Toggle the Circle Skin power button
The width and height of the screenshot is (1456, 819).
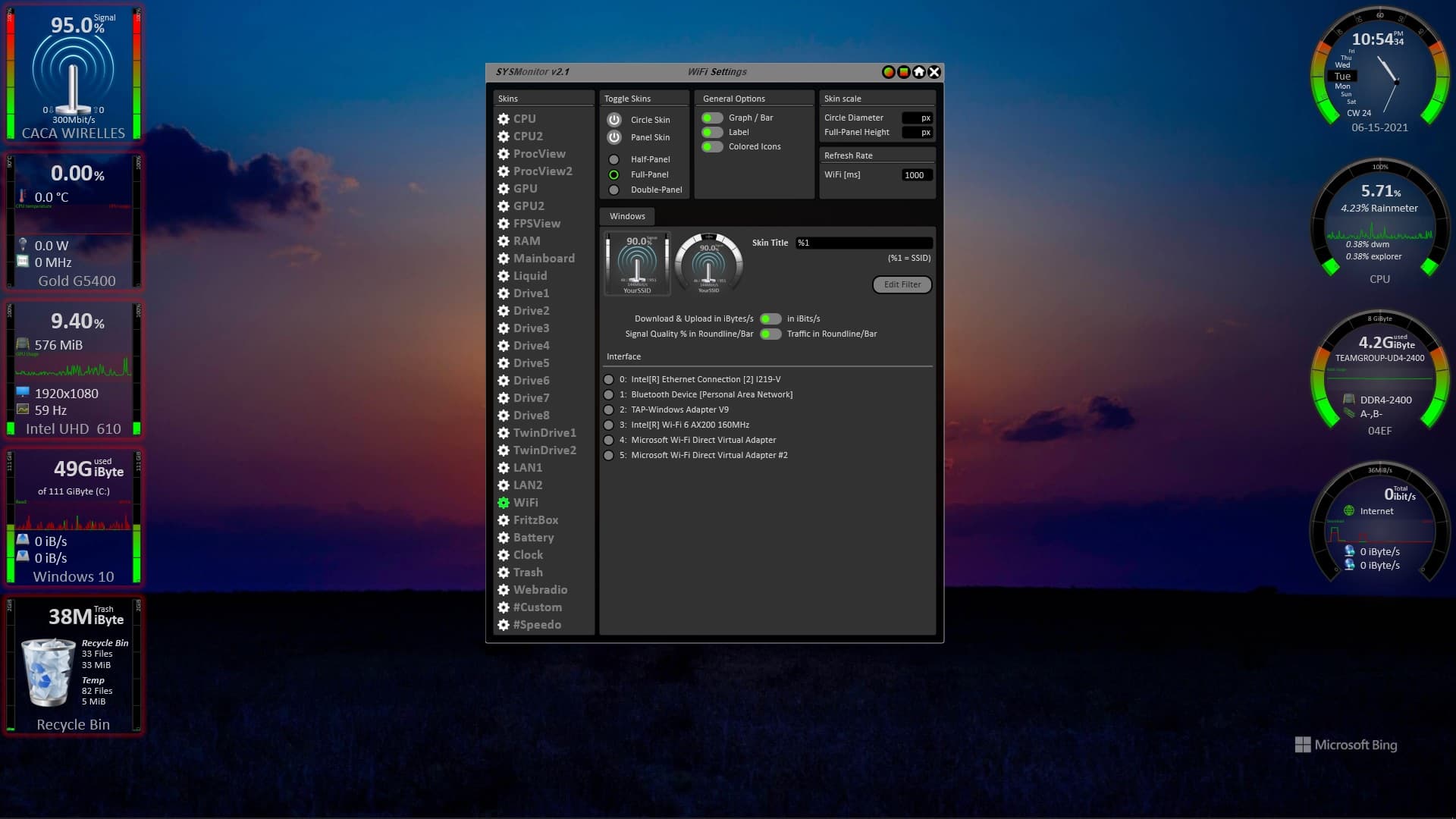[x=614, y=120]
